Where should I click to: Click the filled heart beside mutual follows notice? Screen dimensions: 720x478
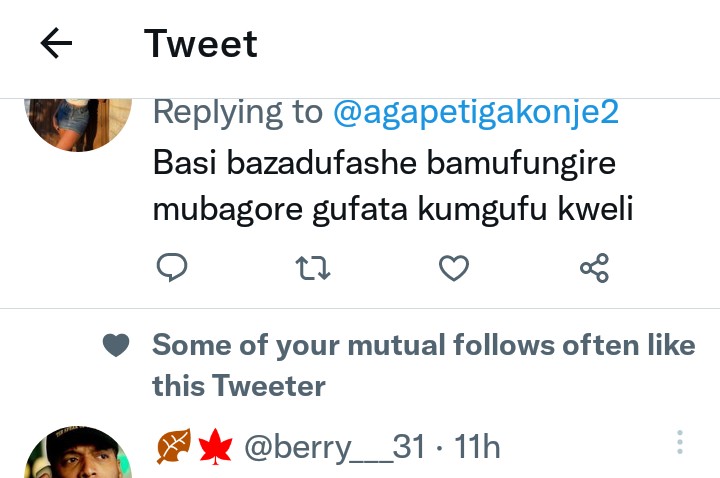(x=117, y=346)
